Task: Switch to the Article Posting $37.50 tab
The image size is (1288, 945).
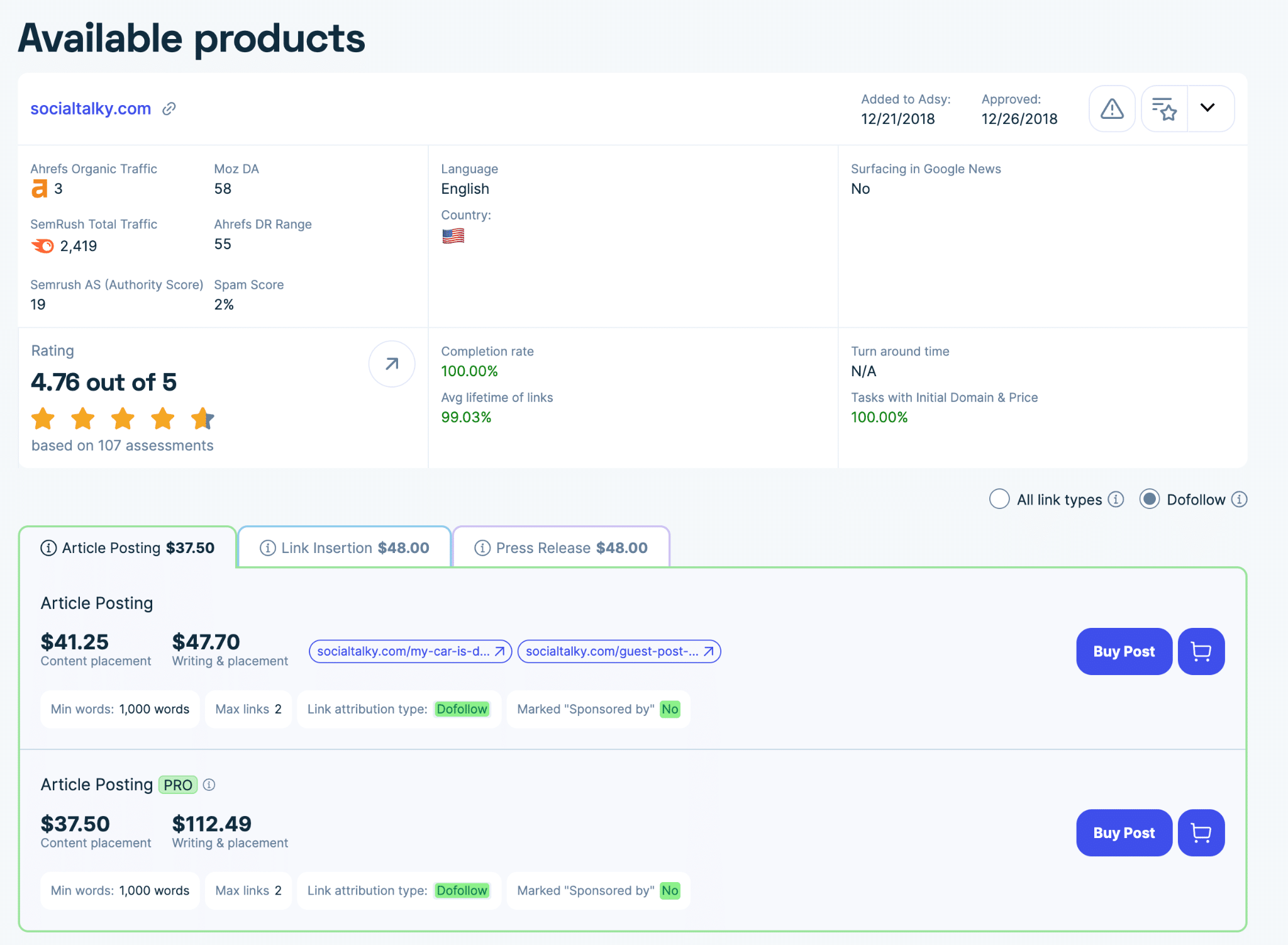Action: pos(128,547)
